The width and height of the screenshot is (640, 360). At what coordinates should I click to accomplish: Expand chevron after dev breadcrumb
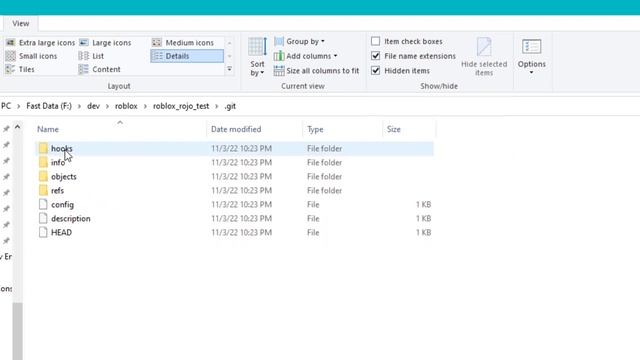coord(107,106)
